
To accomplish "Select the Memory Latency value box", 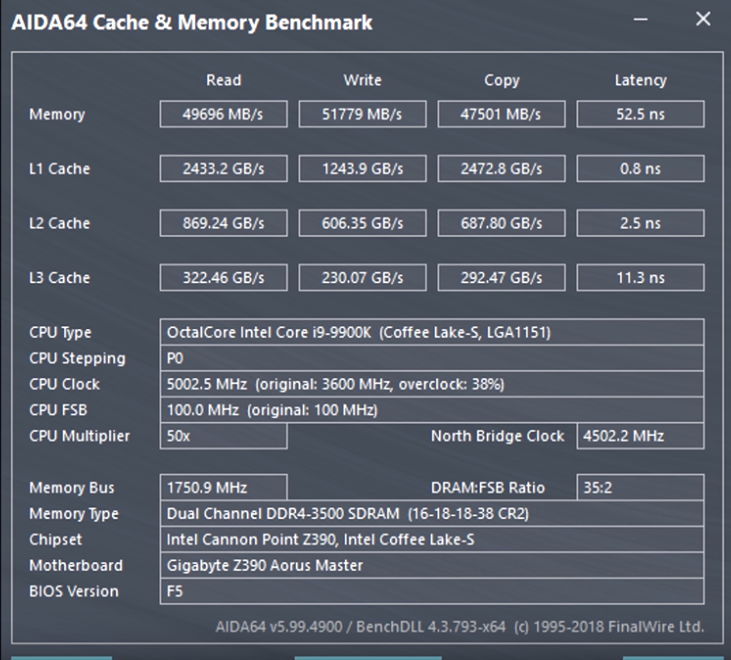I will tap(640, 114).
